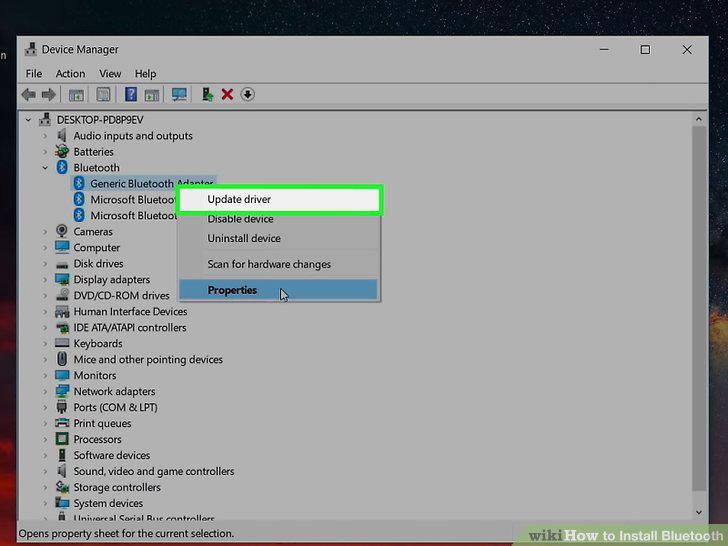The width and height of the screenshot is (728, 546).
Task: Click the Scan for hardware monitor icon
Action: (179, 95)
